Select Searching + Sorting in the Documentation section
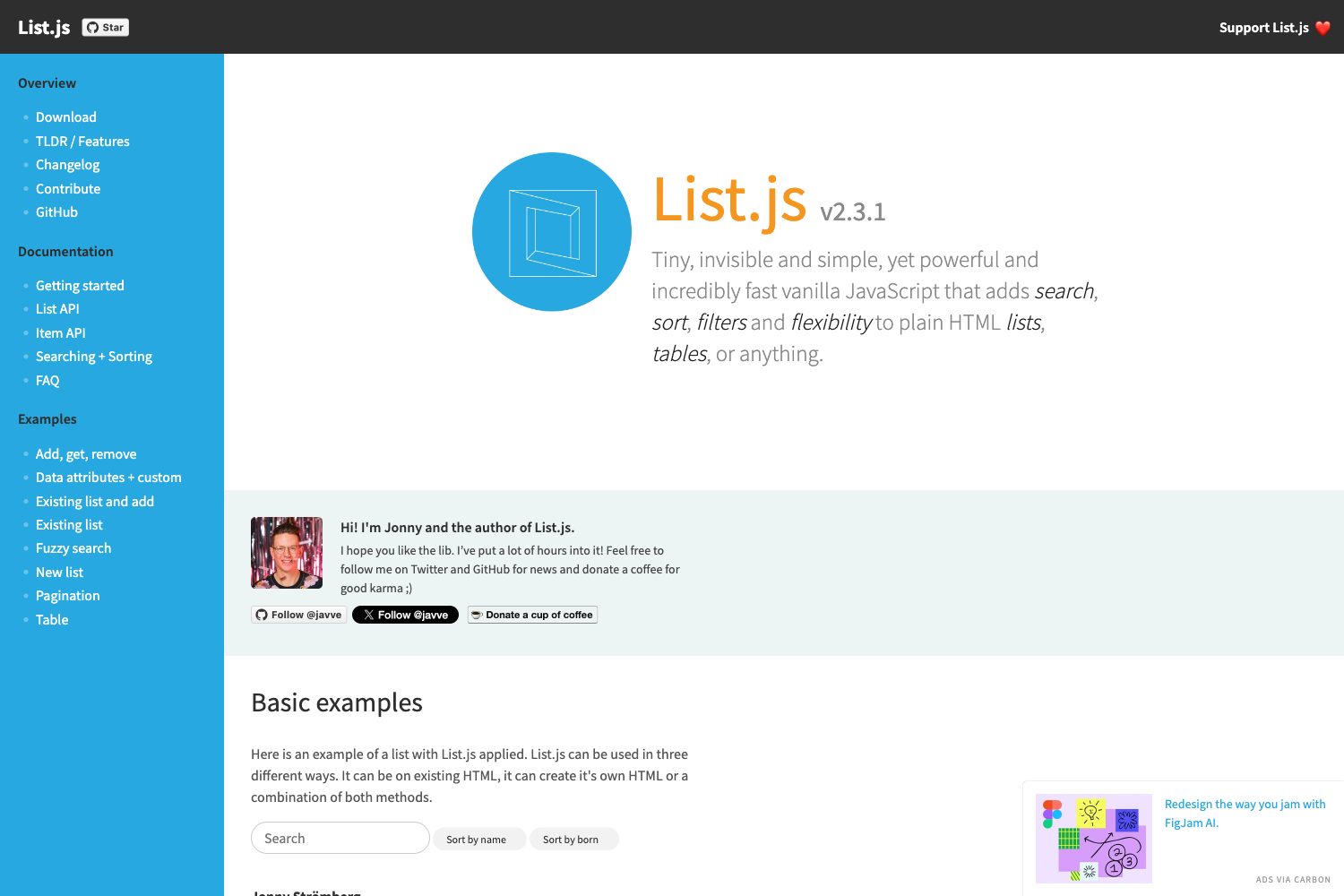 pos(94,356)
